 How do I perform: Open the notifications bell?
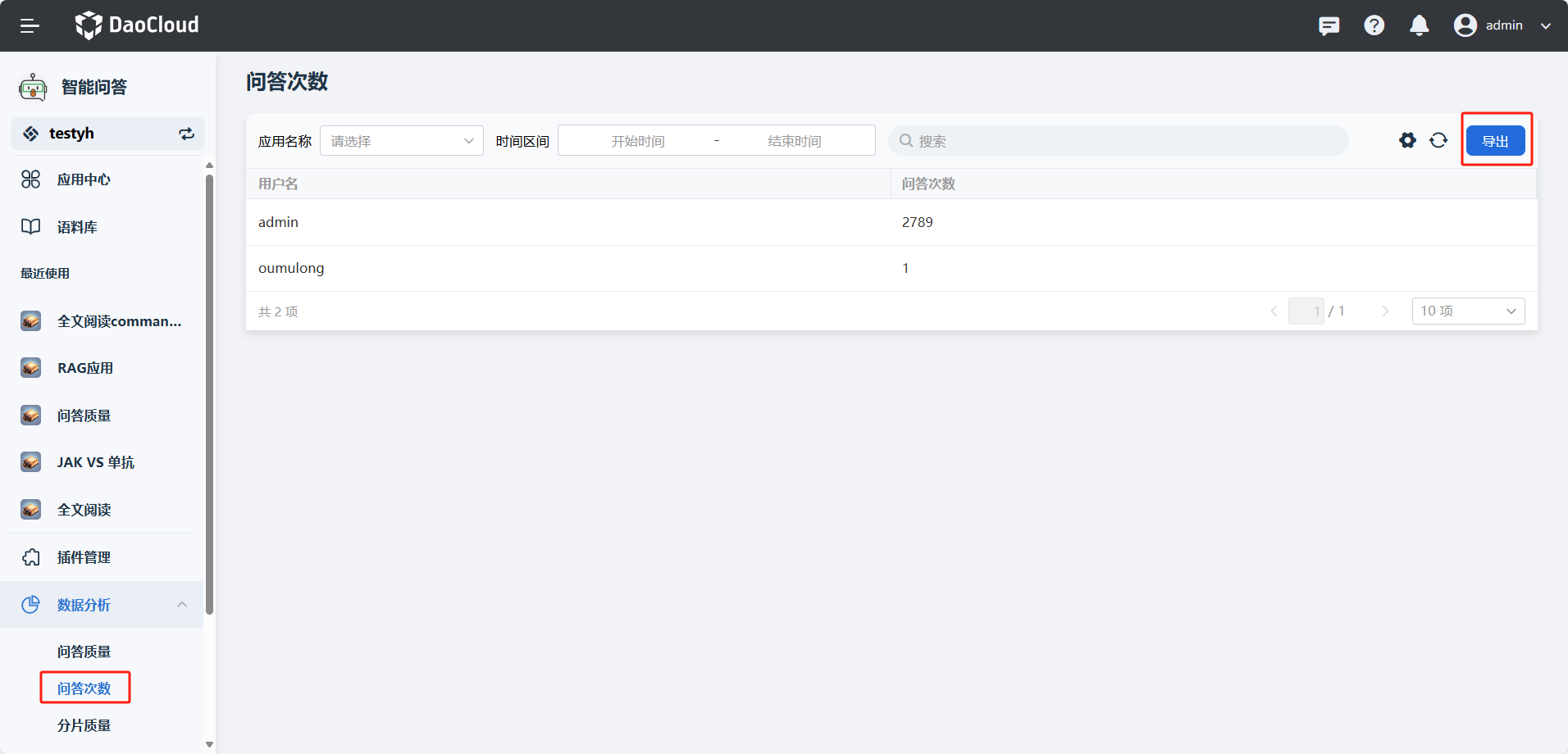click(x=1419, y=26)
